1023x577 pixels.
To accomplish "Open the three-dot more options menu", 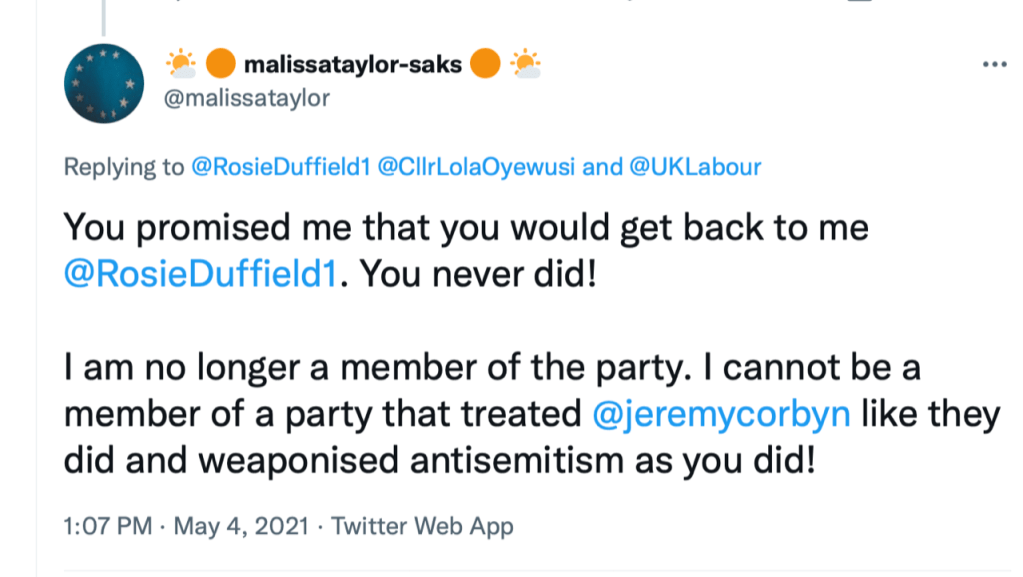I will (x=995, y=65).
